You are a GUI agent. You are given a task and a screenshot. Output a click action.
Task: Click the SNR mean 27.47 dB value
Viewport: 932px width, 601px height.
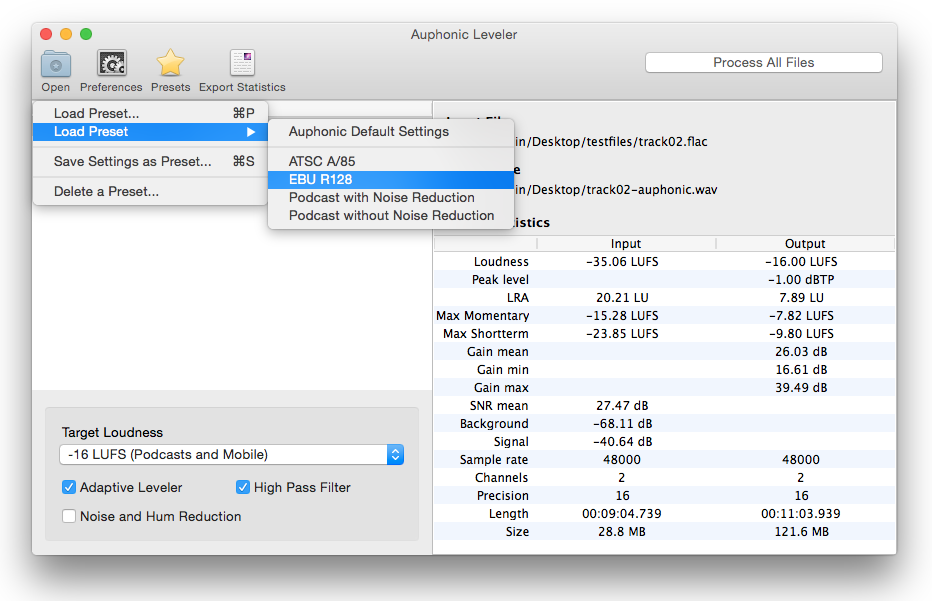pyautogui.click(x=622, y=405)
